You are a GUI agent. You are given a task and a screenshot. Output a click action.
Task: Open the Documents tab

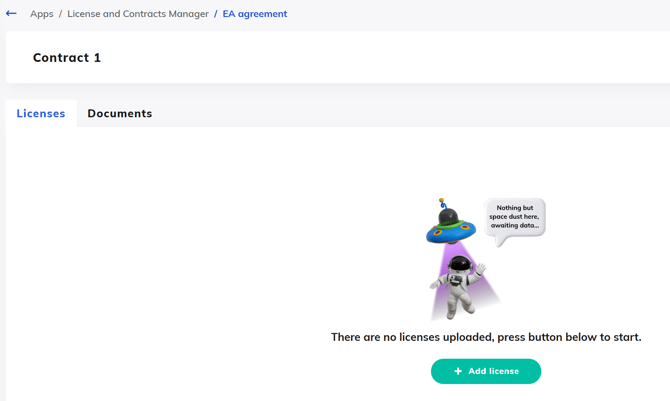120,113
